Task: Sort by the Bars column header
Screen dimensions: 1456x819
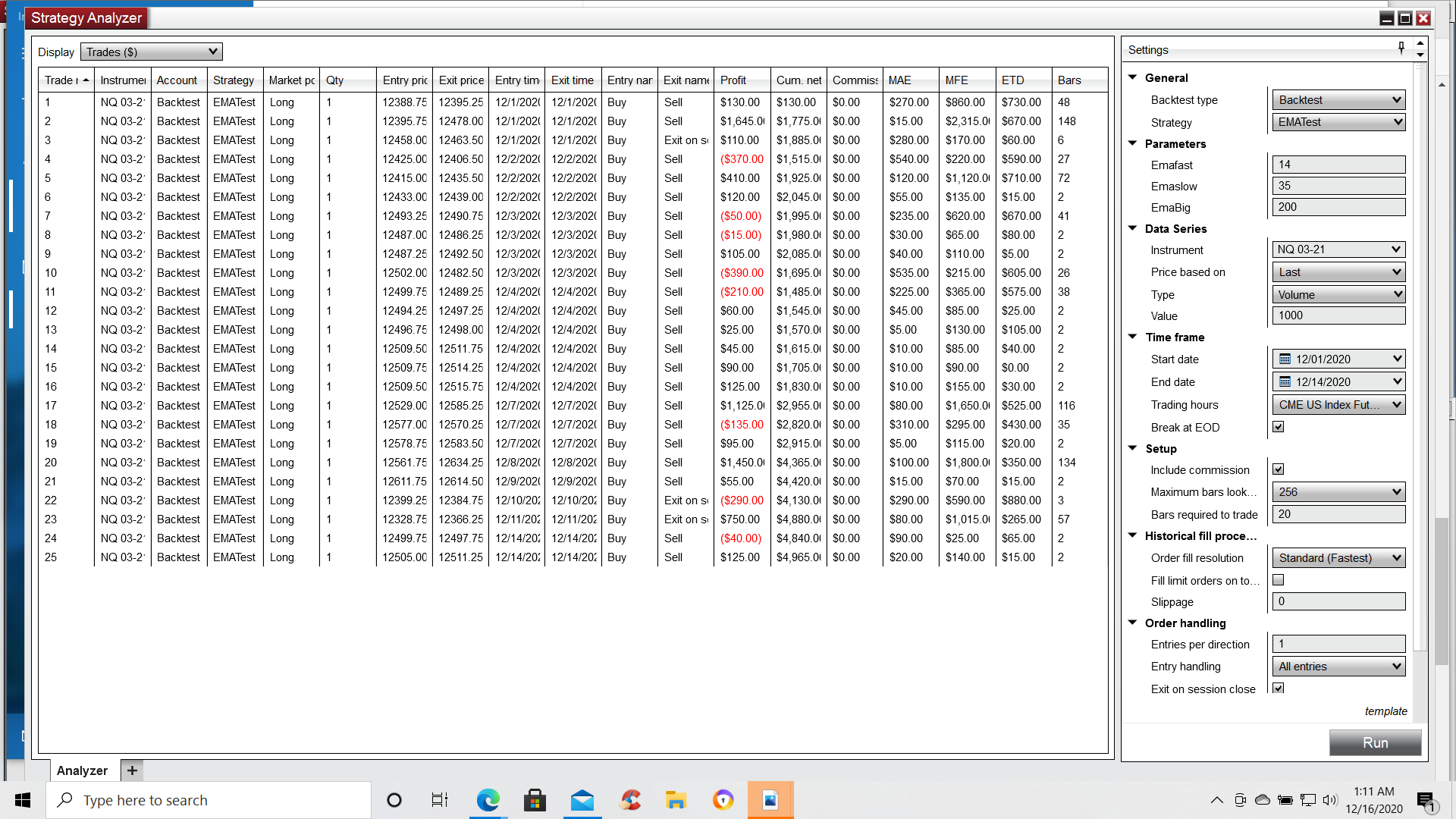Action: click(x=1080, y=80)
